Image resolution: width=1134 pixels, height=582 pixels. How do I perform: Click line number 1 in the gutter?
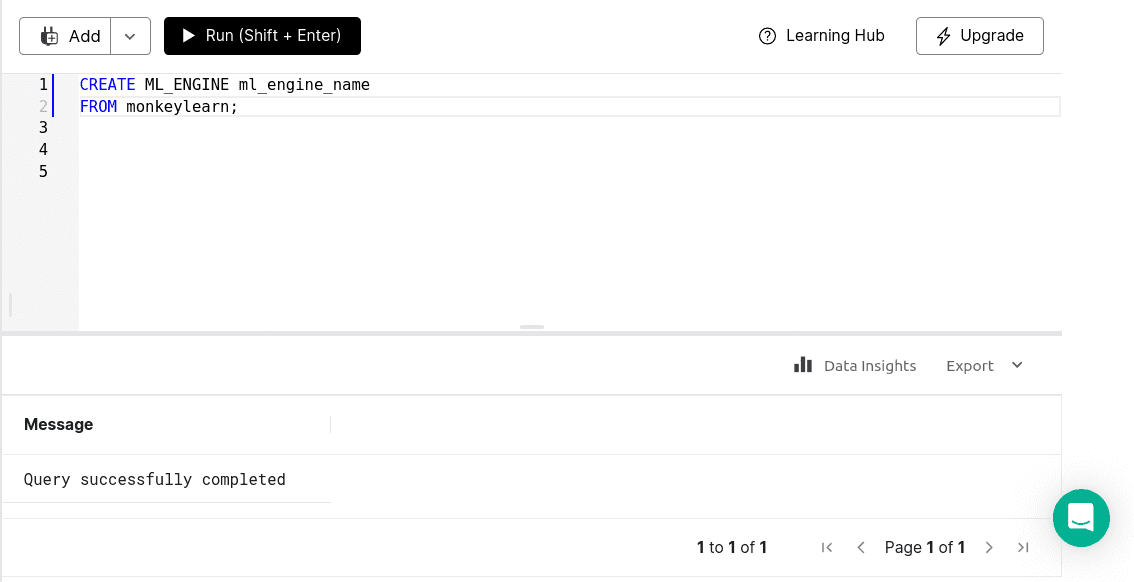[43, 85]
